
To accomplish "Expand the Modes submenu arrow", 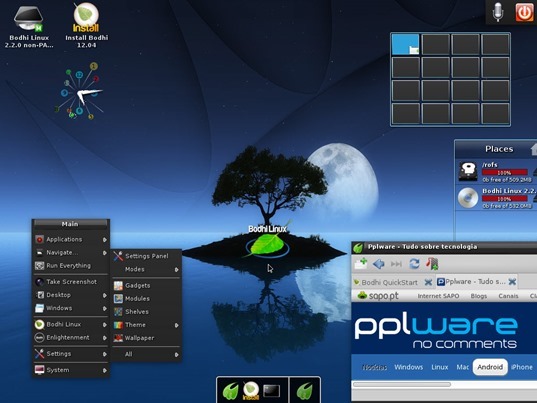I will click(177, 270).
